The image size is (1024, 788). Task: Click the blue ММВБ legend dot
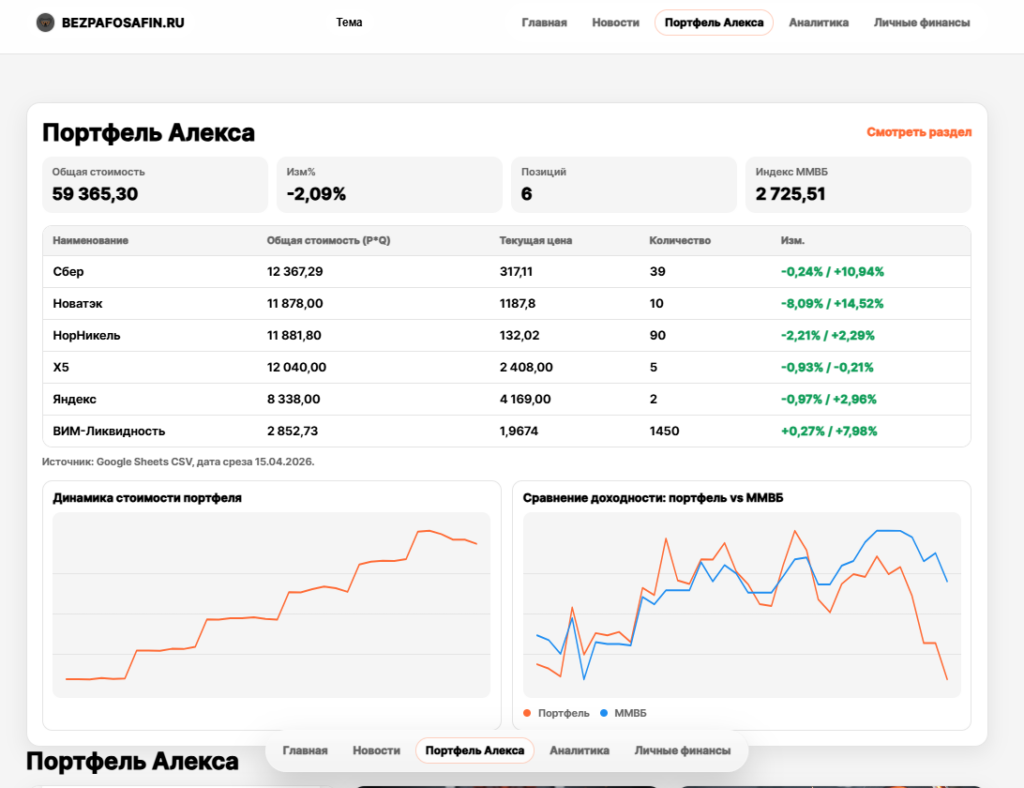pos(603,714)
